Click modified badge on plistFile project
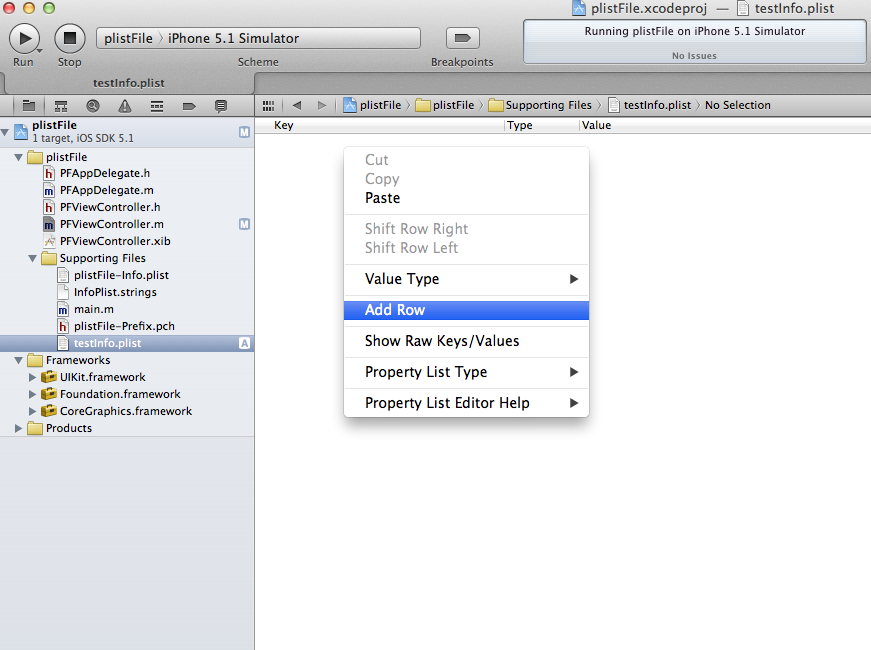 [x=244, y=132]
